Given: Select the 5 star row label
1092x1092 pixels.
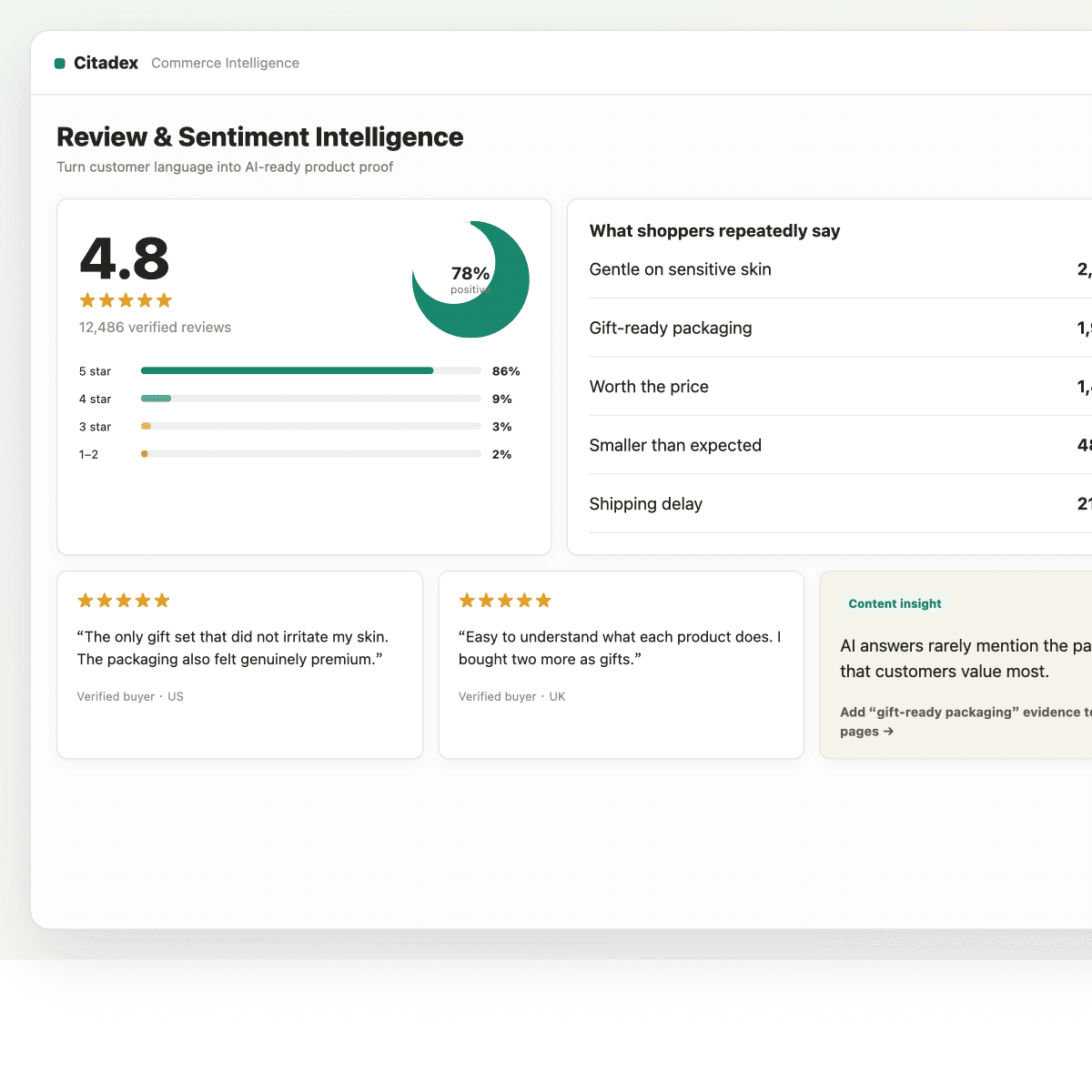Looking at the screenshot, I should pos(95,371).
